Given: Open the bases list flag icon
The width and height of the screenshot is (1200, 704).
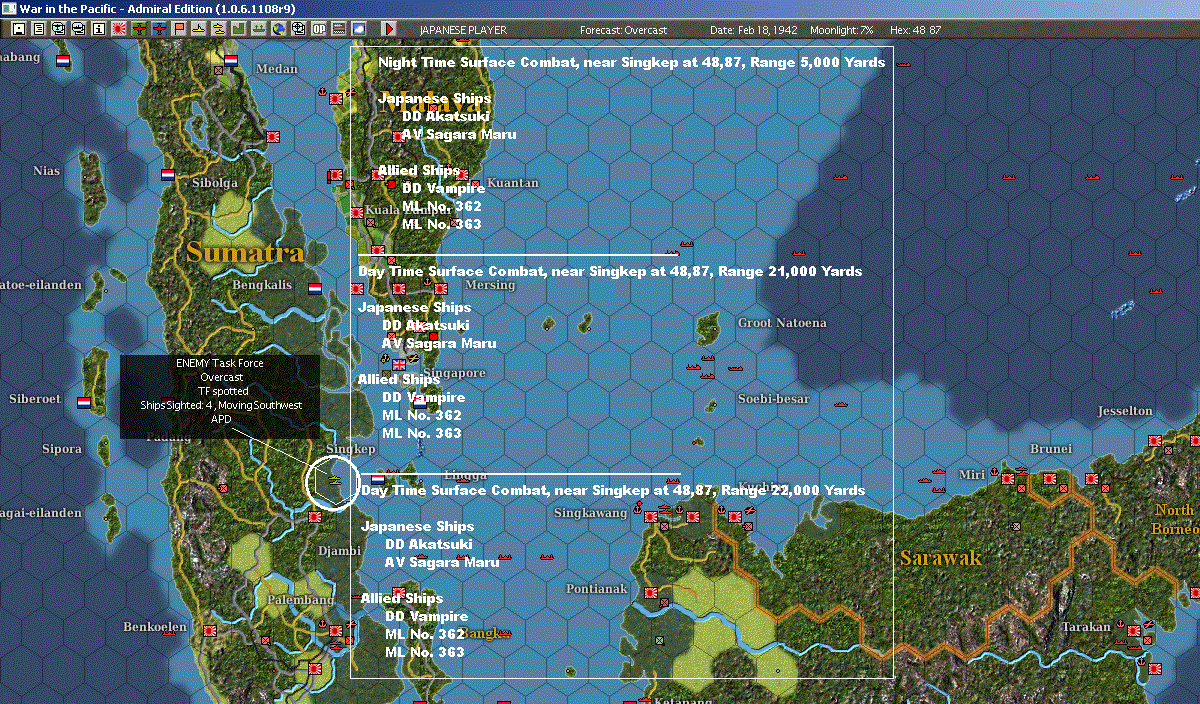Looking at the screenshot, I should click(x=179, y=29).
